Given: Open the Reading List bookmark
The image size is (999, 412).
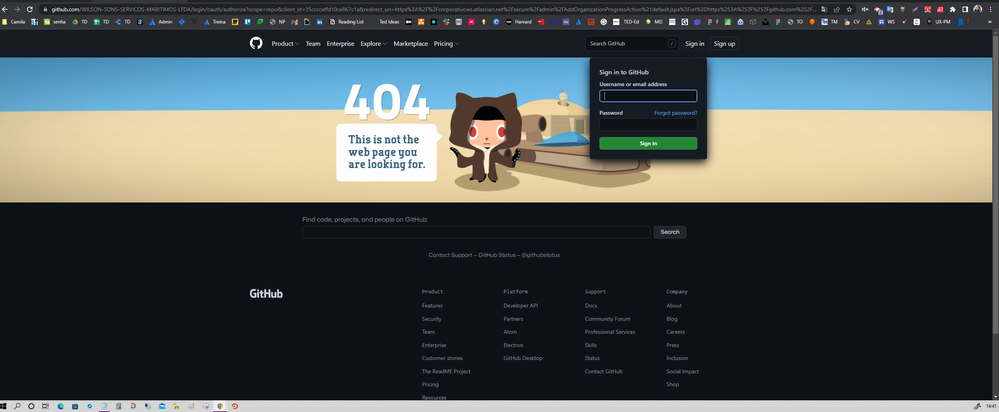Looking at the screenshot, I should [x=347, y=22].
